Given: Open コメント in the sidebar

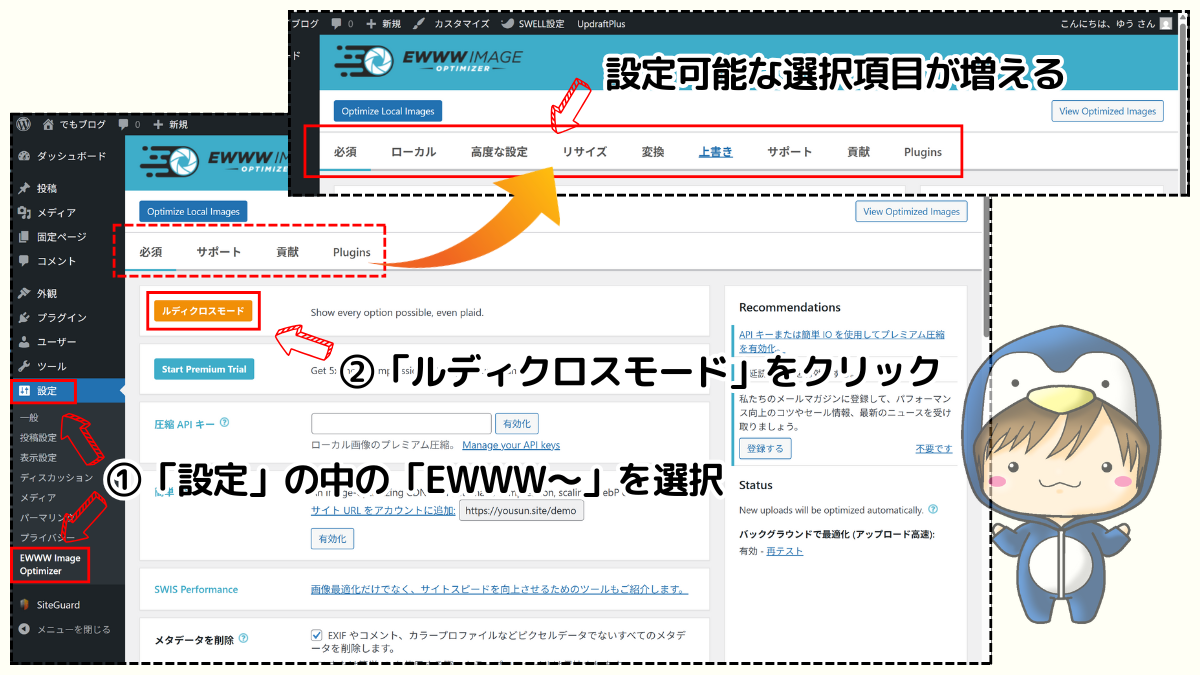Looking at the screenshot, I should (x=47, y=261).
